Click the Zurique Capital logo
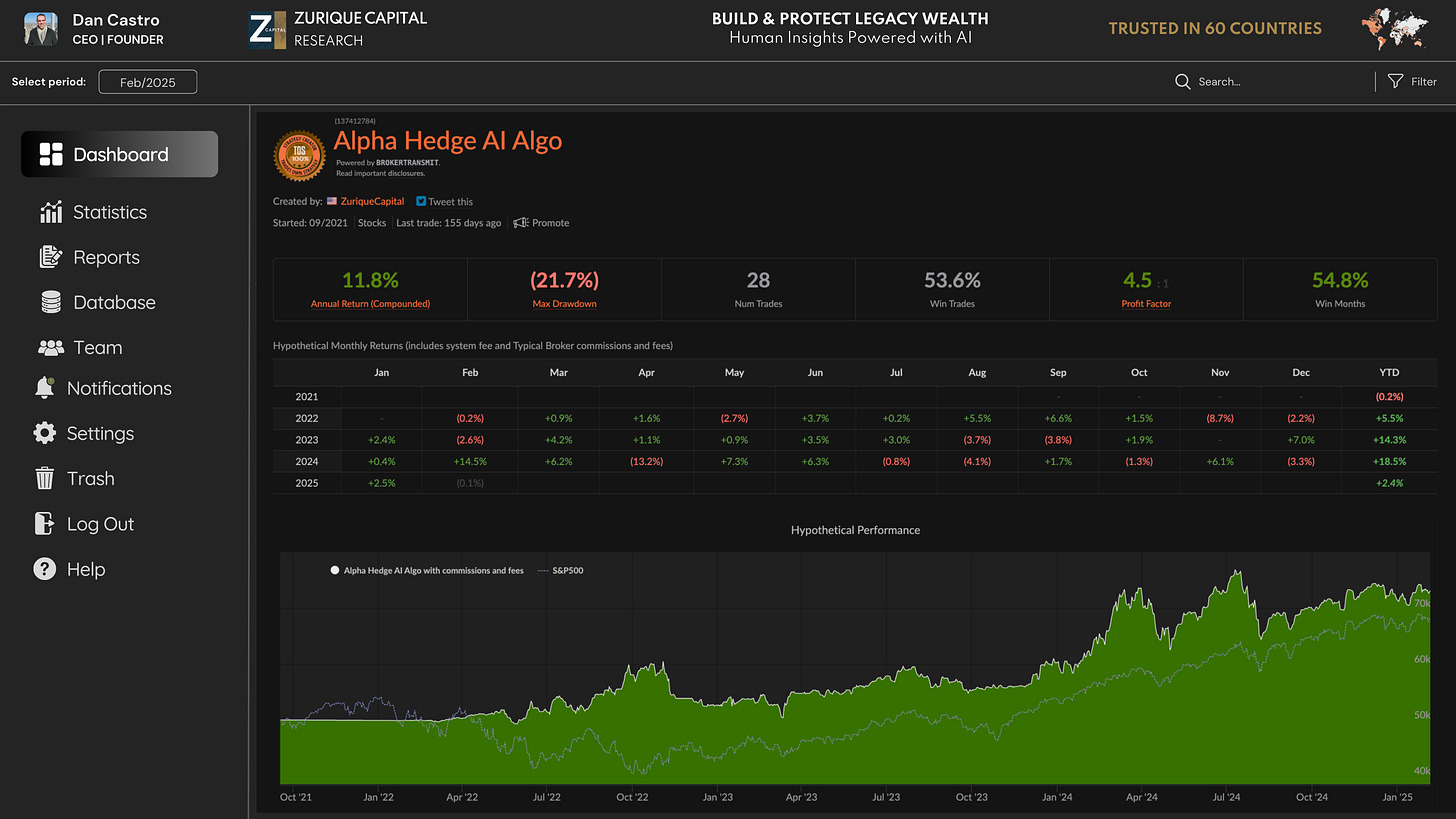This screenshot has width=1456, height=819. [267, 30]
